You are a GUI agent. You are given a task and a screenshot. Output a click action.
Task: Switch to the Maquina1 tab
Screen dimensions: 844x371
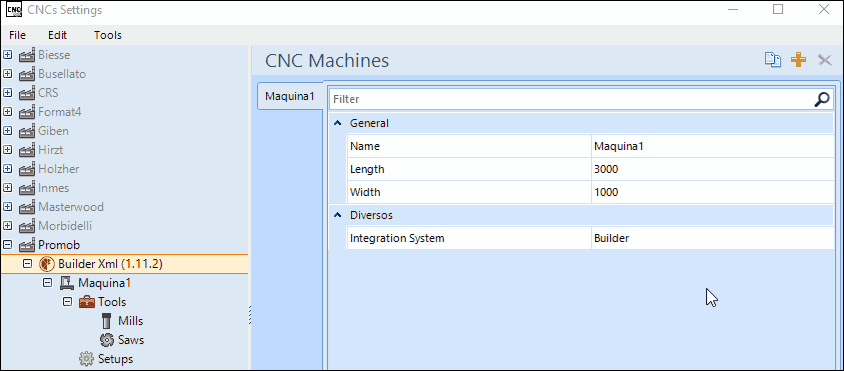290,96
